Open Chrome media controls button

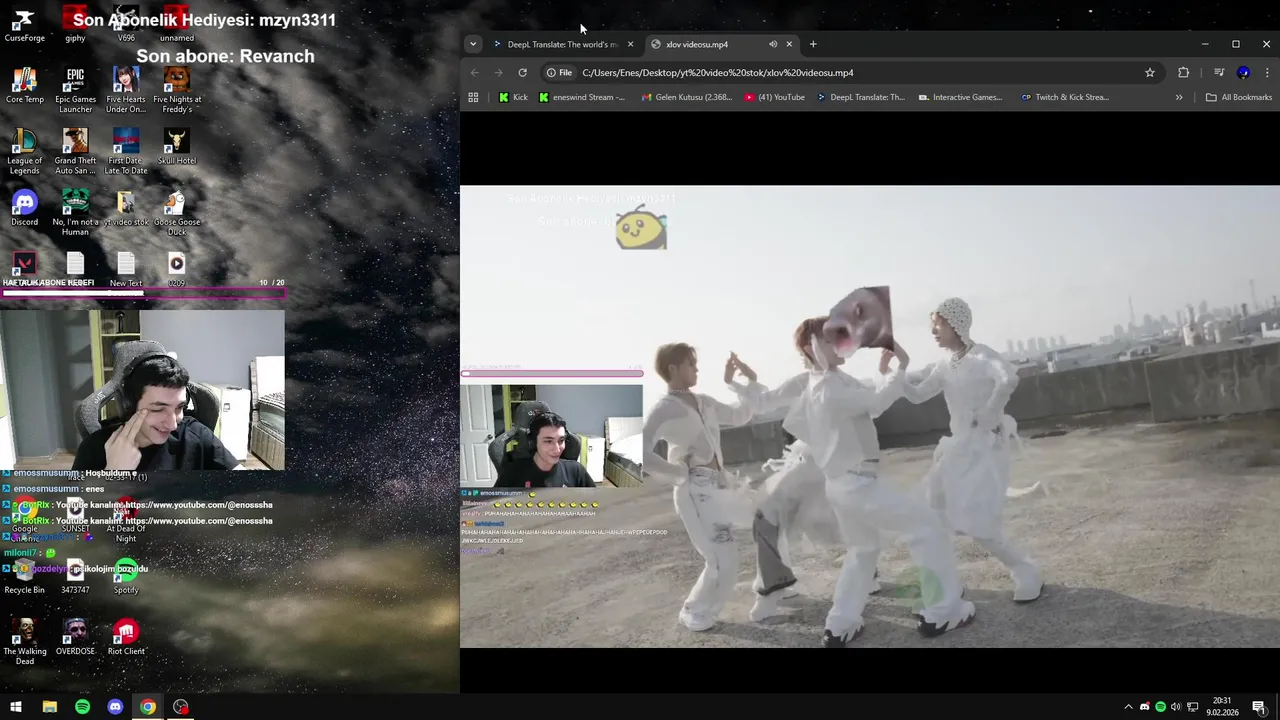click(x=1219, y=72)
